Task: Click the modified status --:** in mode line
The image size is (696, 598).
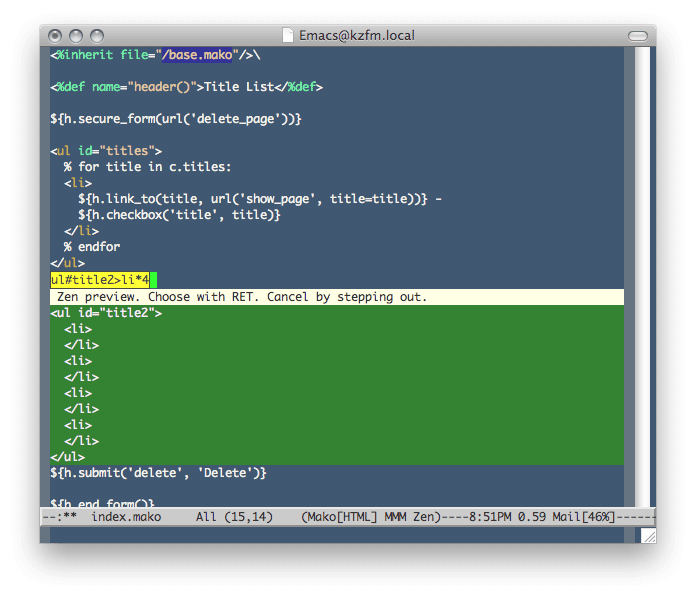Action: coord(59,517)
